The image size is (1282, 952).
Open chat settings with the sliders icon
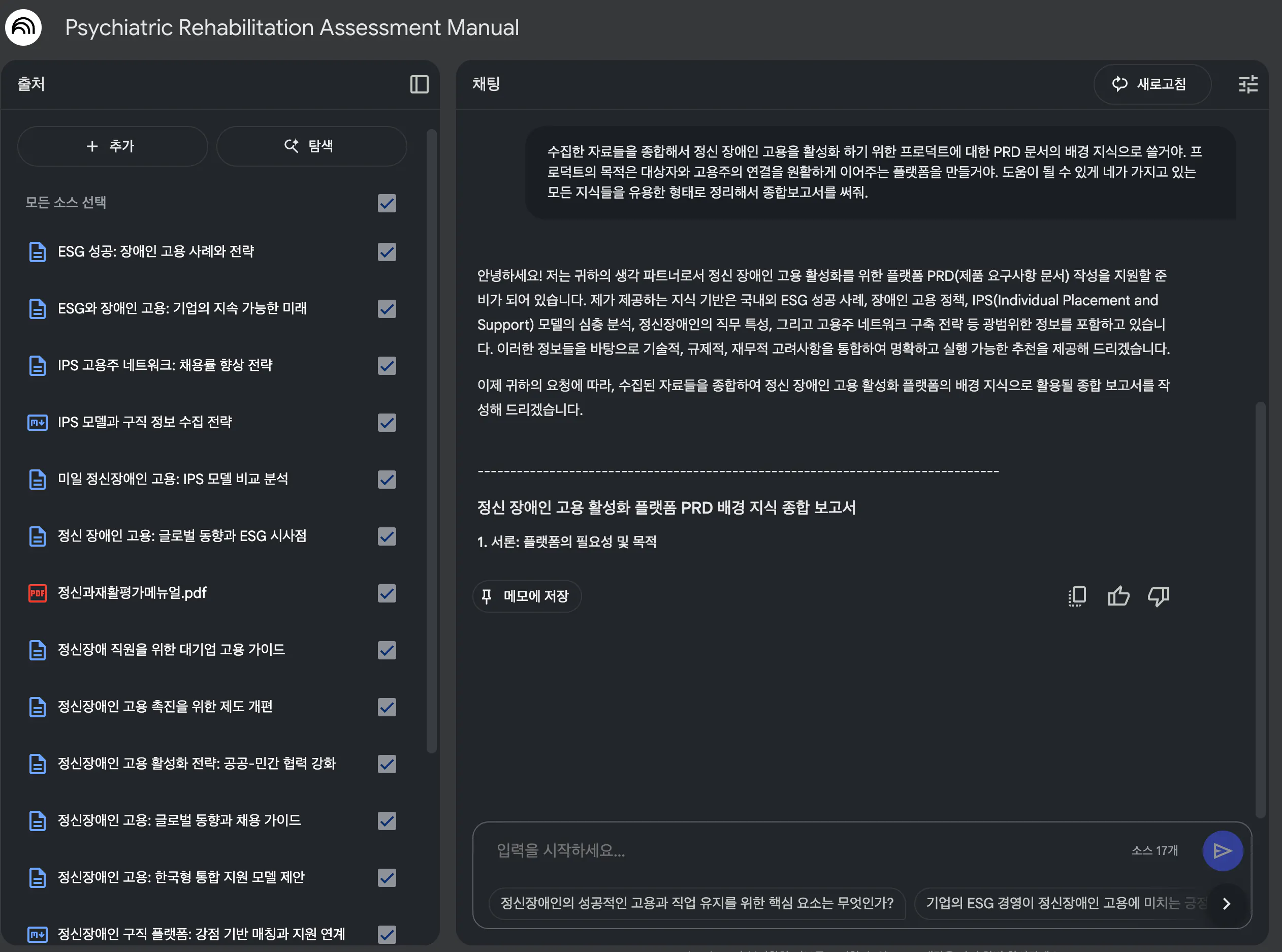pyautogui.click(x=1248, y=84)
